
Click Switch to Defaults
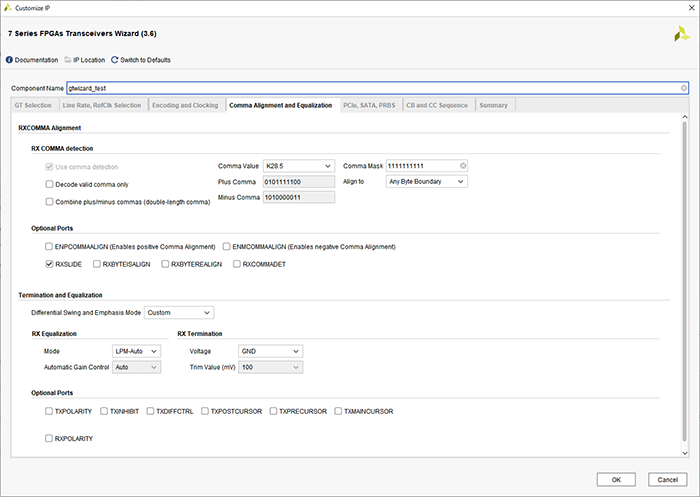145,60
